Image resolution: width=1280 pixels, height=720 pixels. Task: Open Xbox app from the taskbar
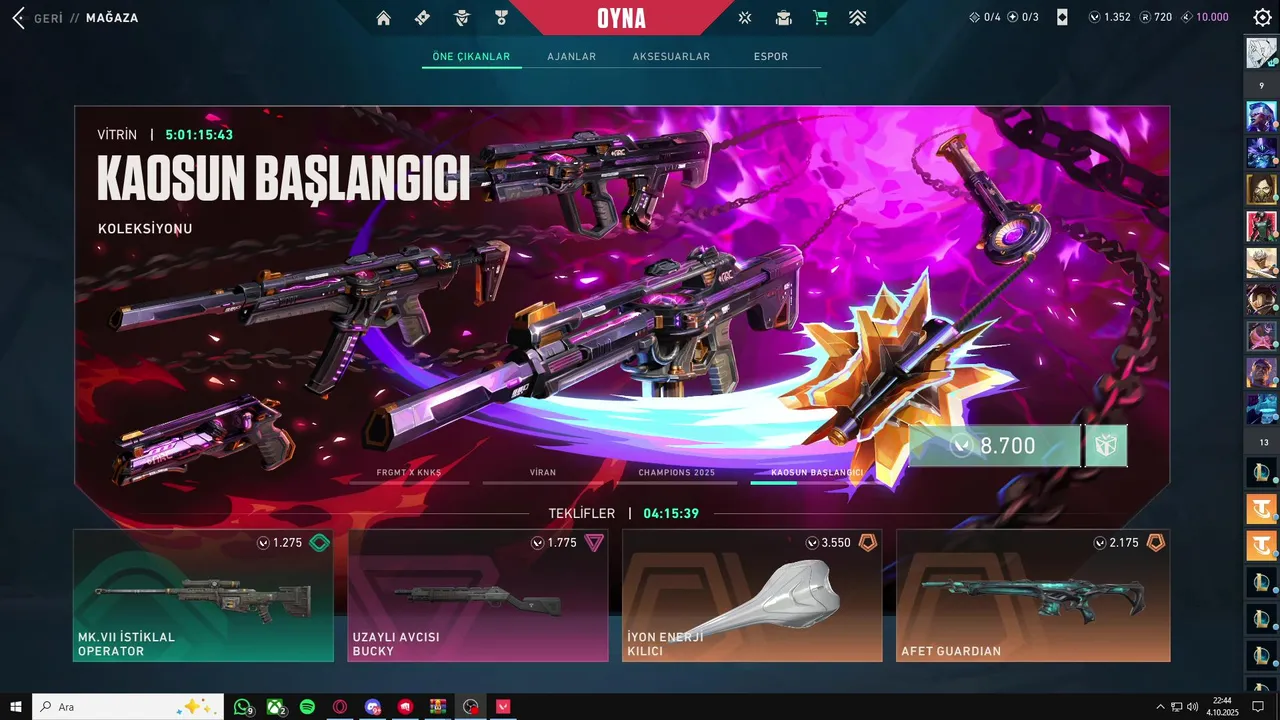pos(275,707)
